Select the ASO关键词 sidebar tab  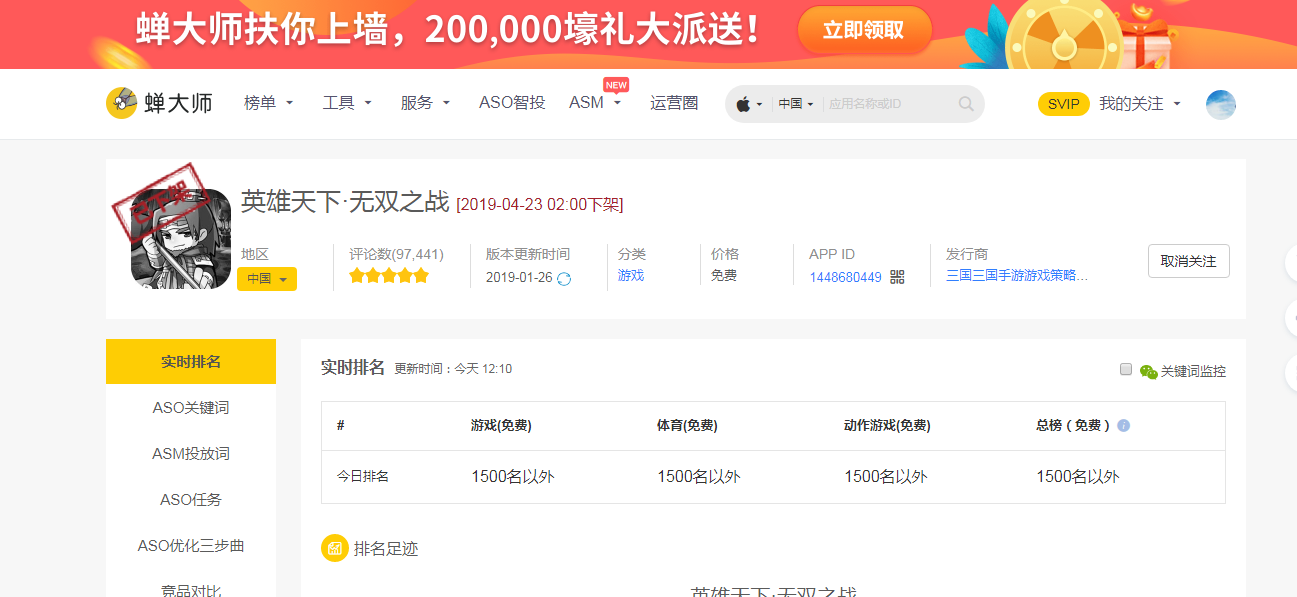tap(190, 408)
